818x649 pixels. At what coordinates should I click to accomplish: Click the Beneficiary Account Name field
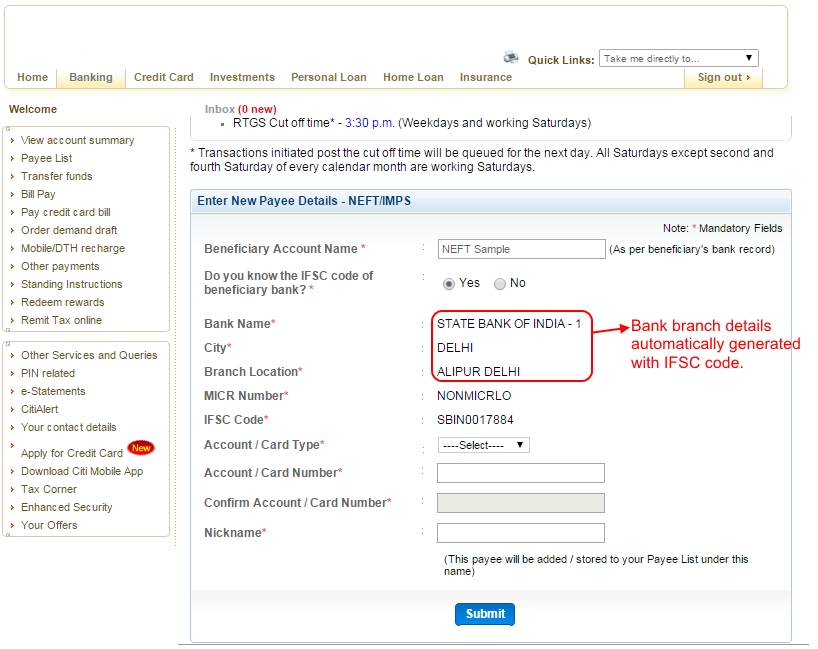pyautogui.click(x=520, y=248)
